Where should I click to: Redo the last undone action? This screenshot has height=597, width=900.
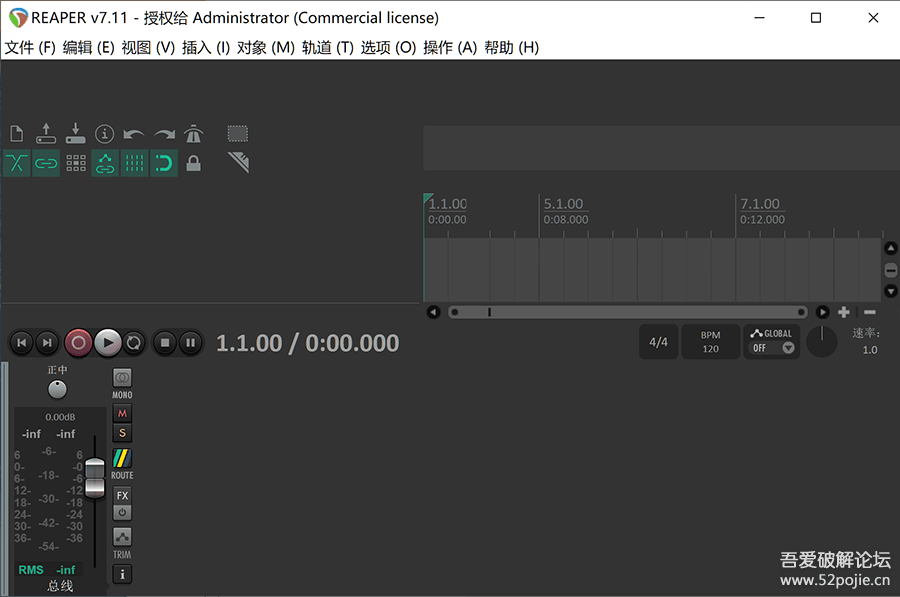[165, 134]
